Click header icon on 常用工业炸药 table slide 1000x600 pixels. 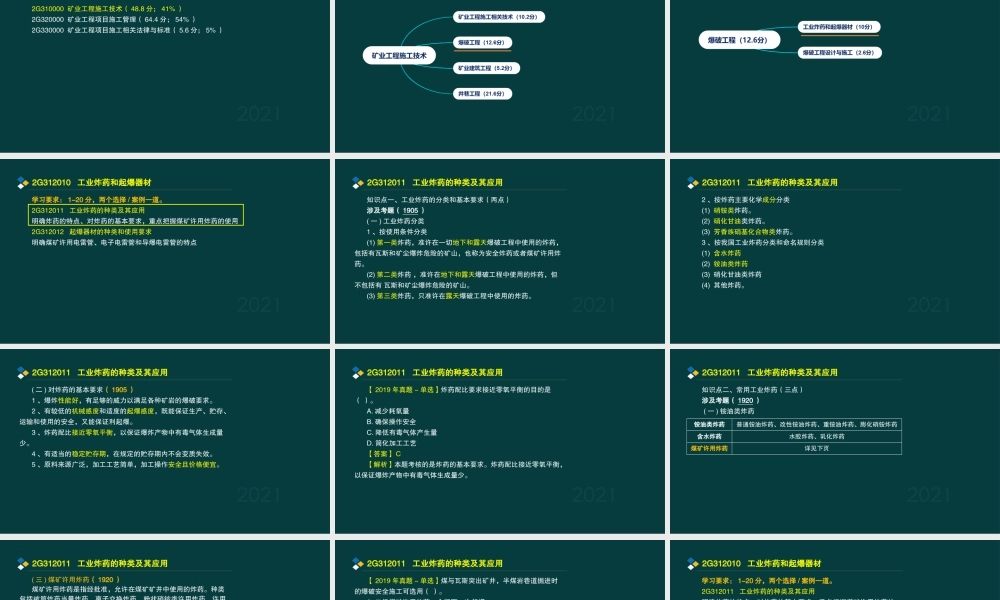[x=692, y=373]
